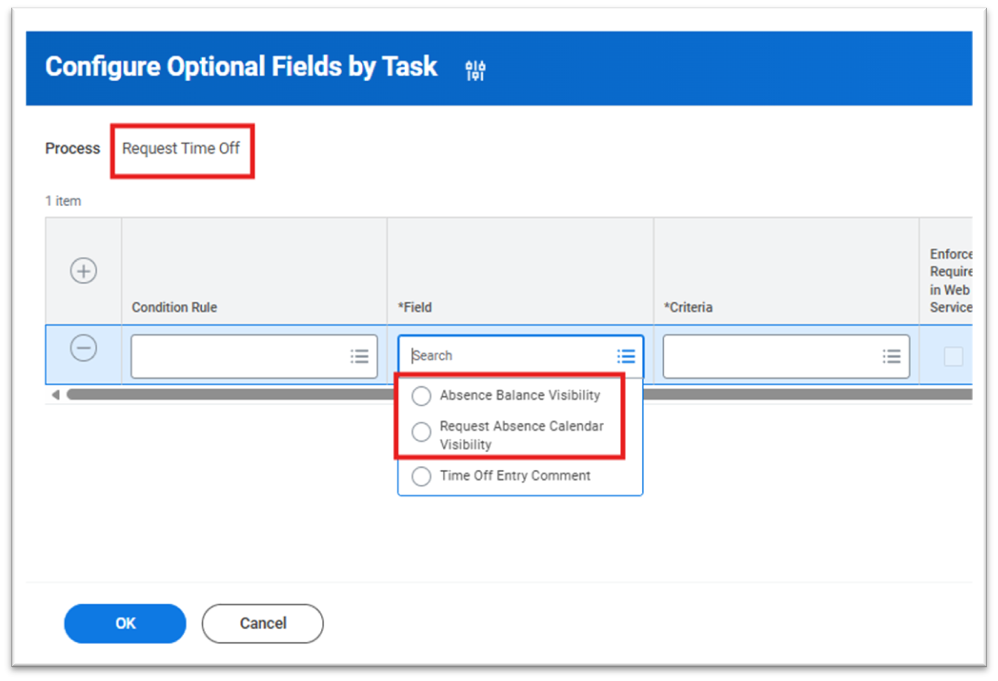Open the Request Time Off process link
This screenshot has width=998, height=681.
(x=181, y=149)
